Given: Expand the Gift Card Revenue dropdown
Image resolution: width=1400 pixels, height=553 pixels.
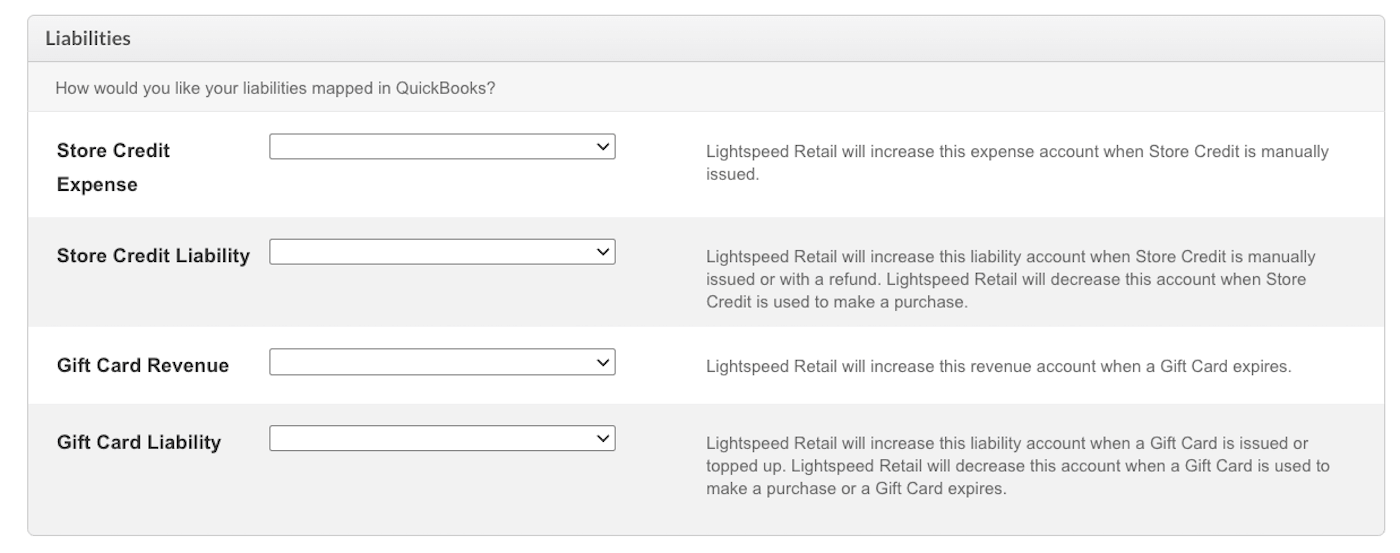Looking at the screenshot, I should 442,362.
